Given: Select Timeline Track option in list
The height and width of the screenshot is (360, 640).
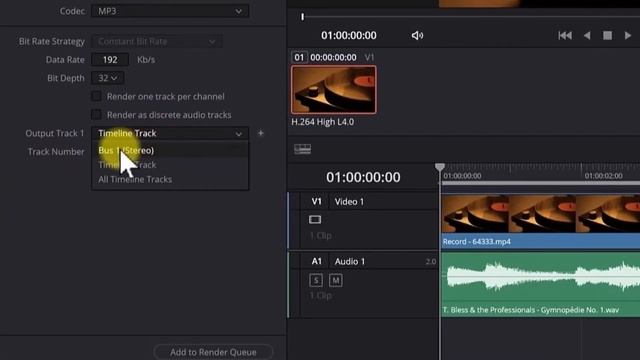Looking at the screenshot, I should click(170, 165).
